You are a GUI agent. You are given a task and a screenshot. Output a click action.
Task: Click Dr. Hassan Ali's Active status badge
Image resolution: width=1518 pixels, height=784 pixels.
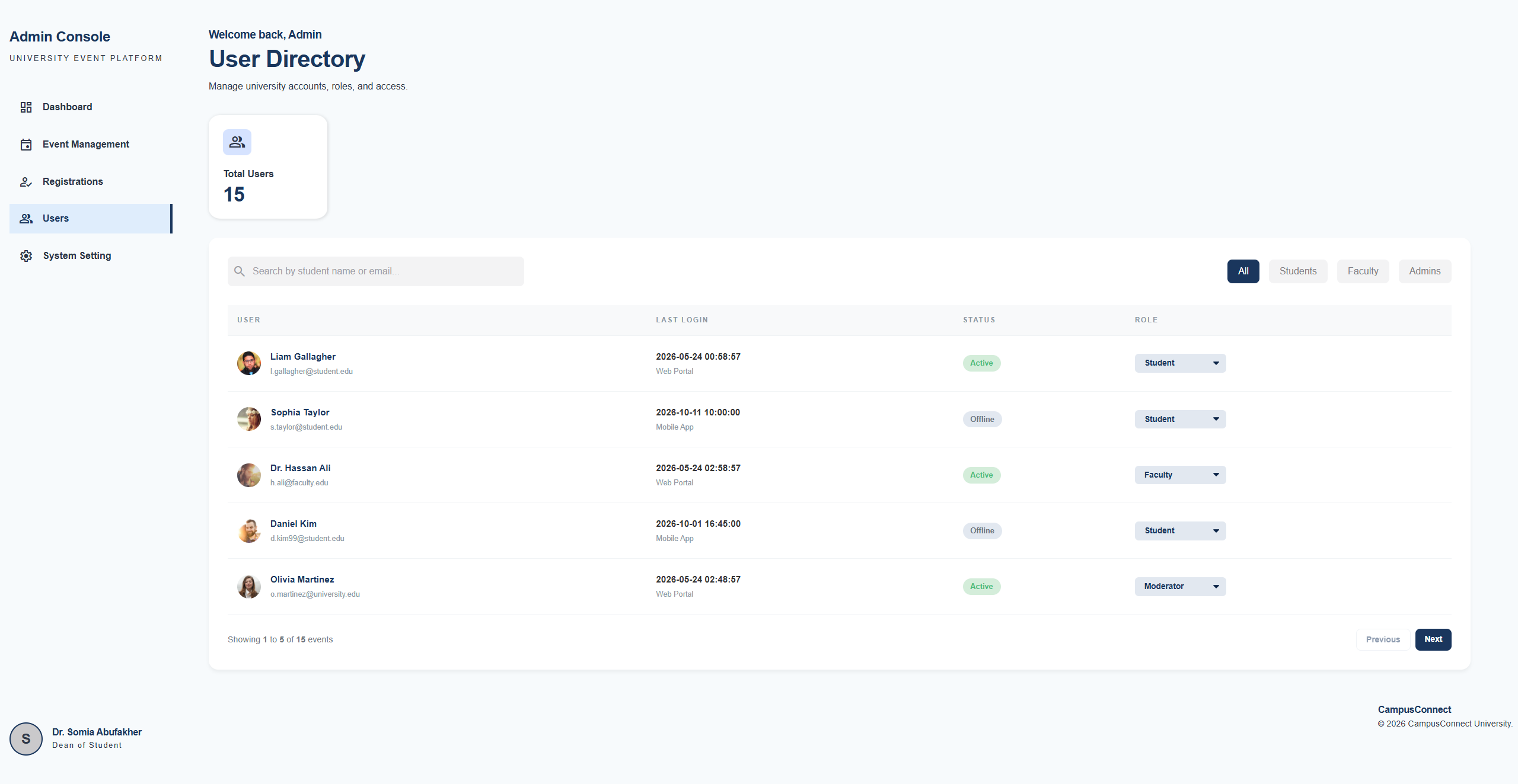[x=982, y=475]
